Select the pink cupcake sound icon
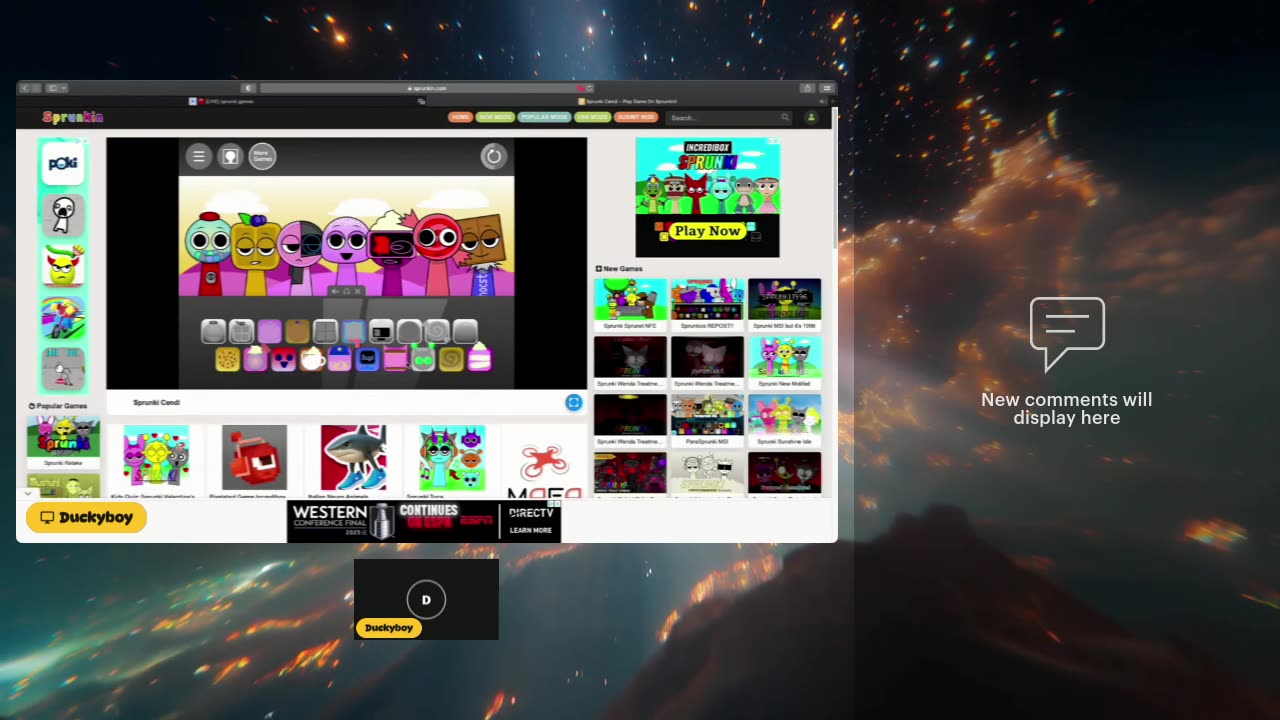The height and width of the screenshot is (720, 1280). [255, 359]
